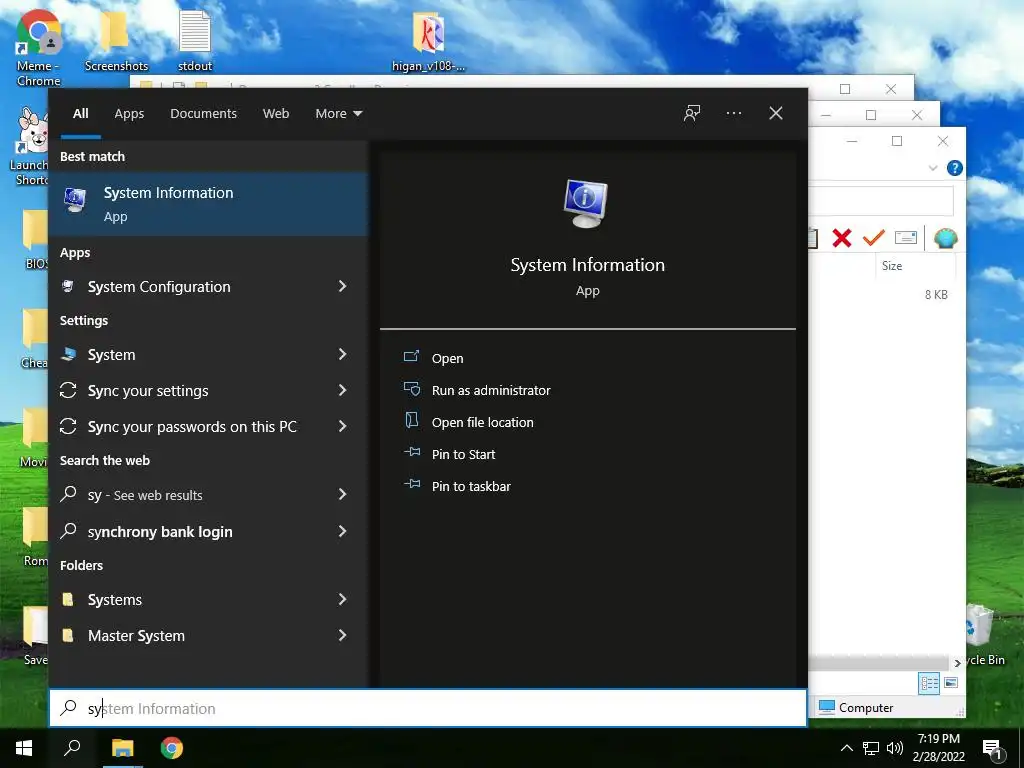Switch to the Web search tab
1024x768 pixels.
coord(276,114)
